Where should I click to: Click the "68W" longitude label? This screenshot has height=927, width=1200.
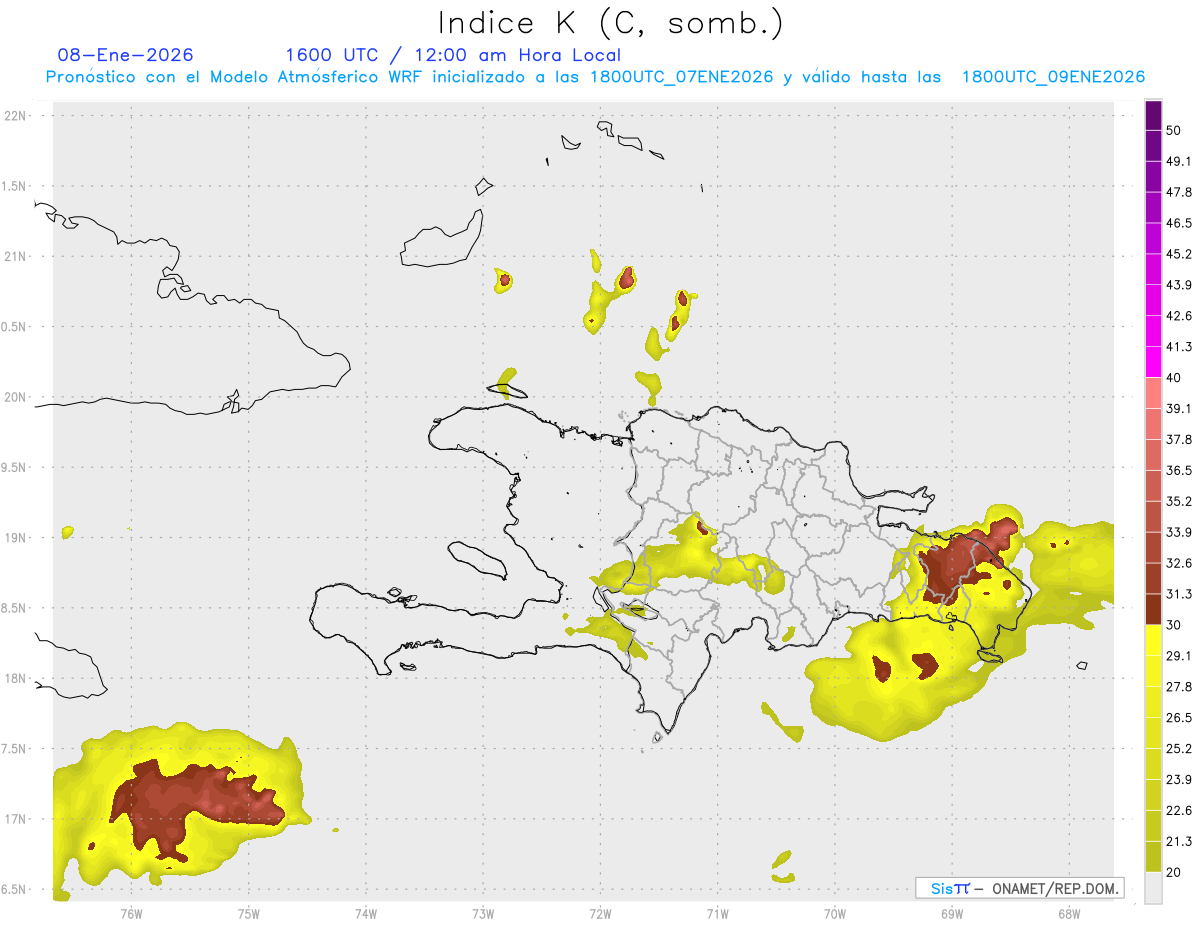(1068, 913)
